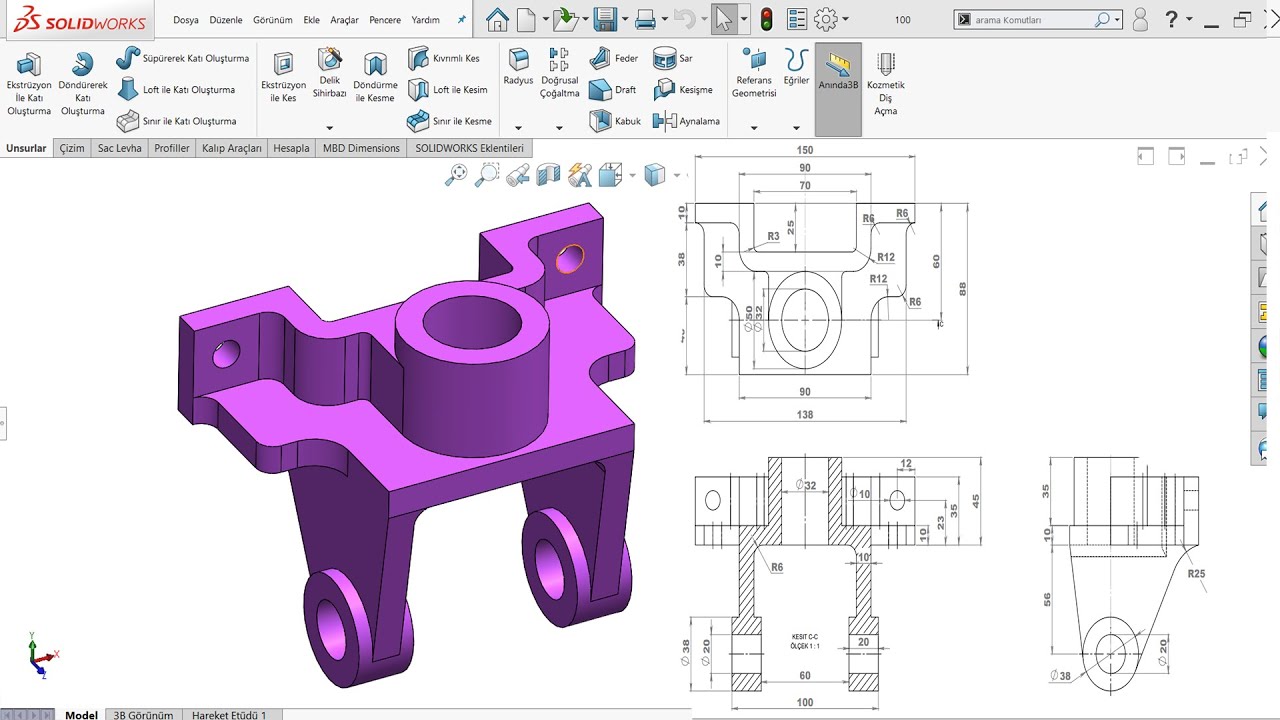Choose Sınır ile Kesme command
This screenshot has width=1280, height=720.
450,121
